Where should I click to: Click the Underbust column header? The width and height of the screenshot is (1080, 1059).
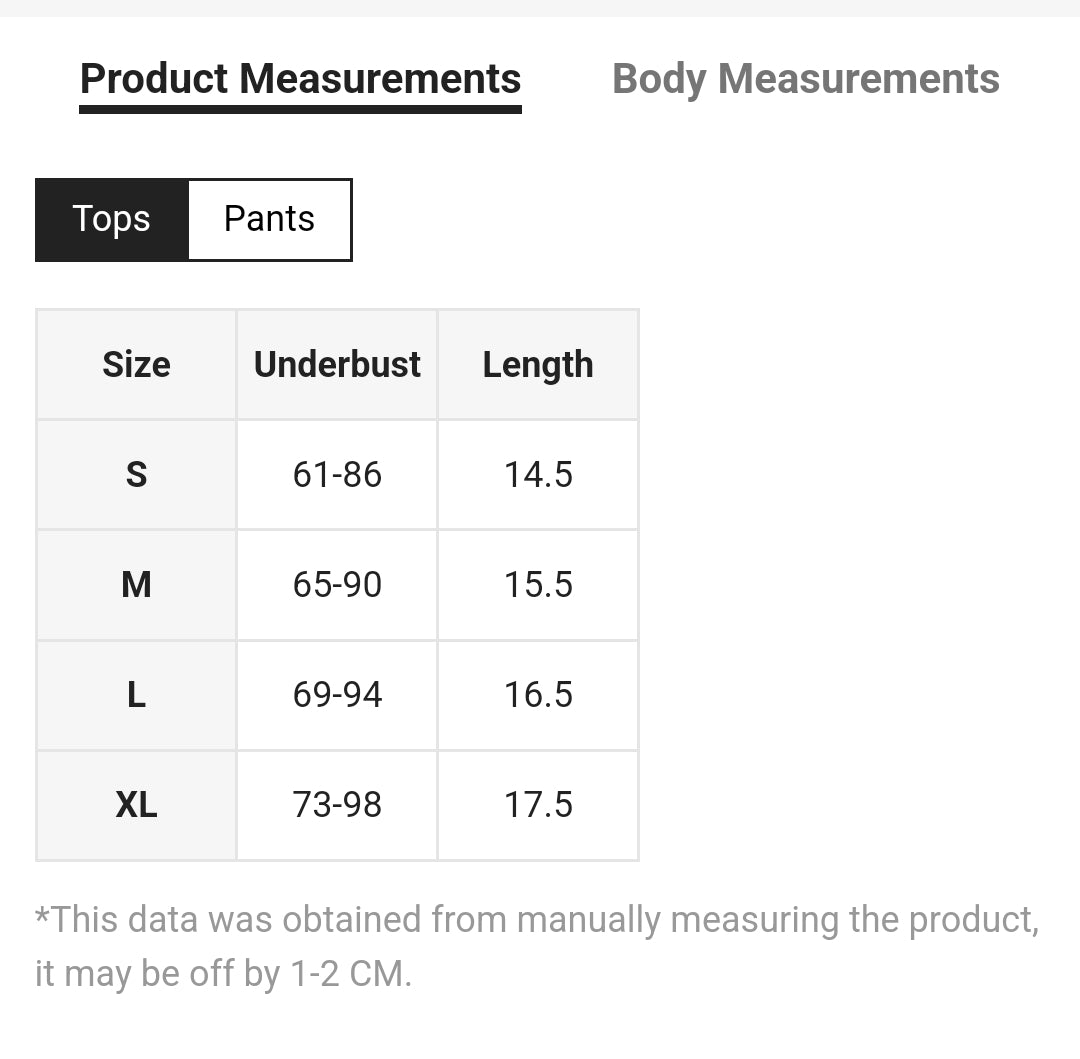pyautogui.click(x=337, y=365)
